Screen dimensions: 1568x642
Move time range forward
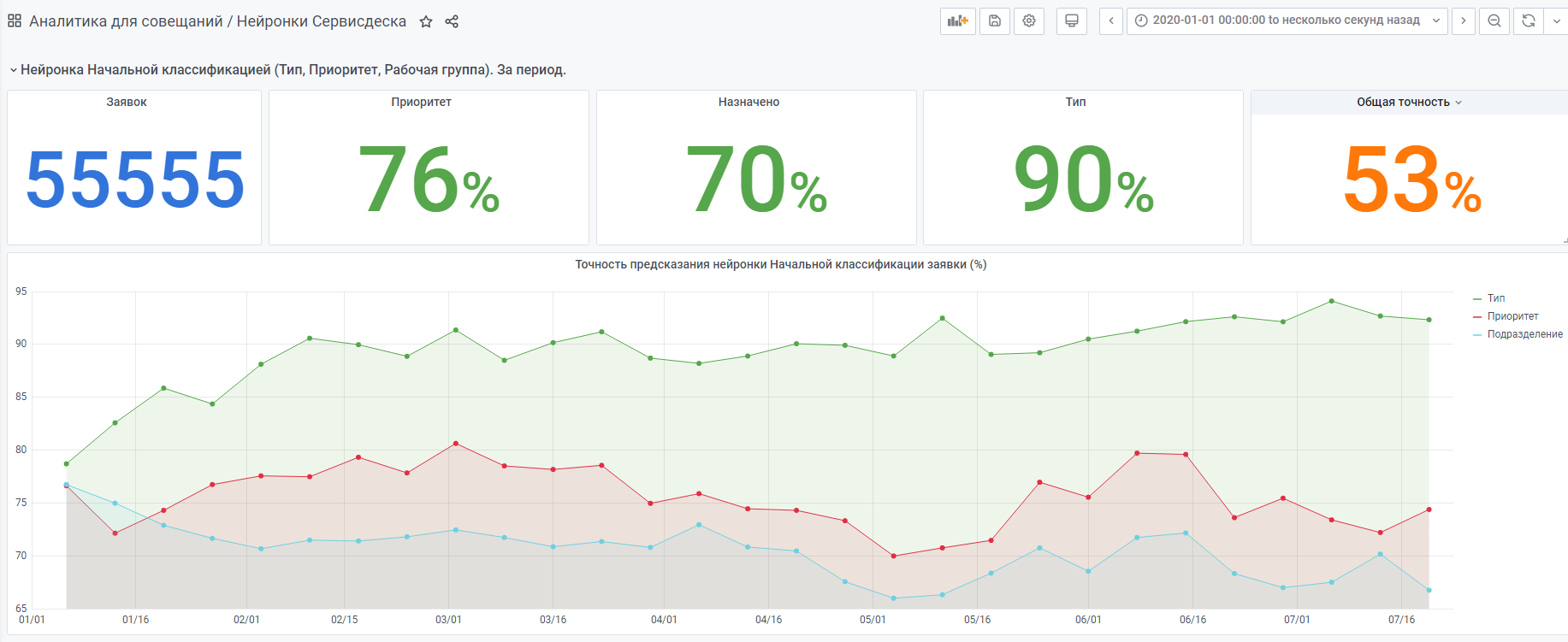click(1464, 21)
